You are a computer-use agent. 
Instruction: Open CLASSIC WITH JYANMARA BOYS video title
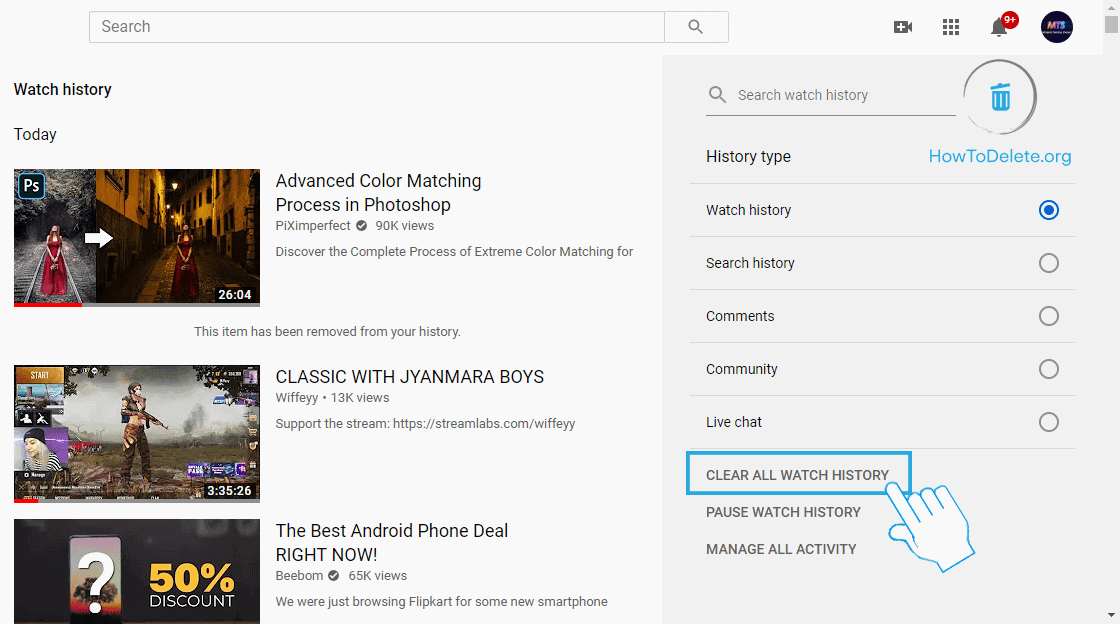(x=410, y=377)
